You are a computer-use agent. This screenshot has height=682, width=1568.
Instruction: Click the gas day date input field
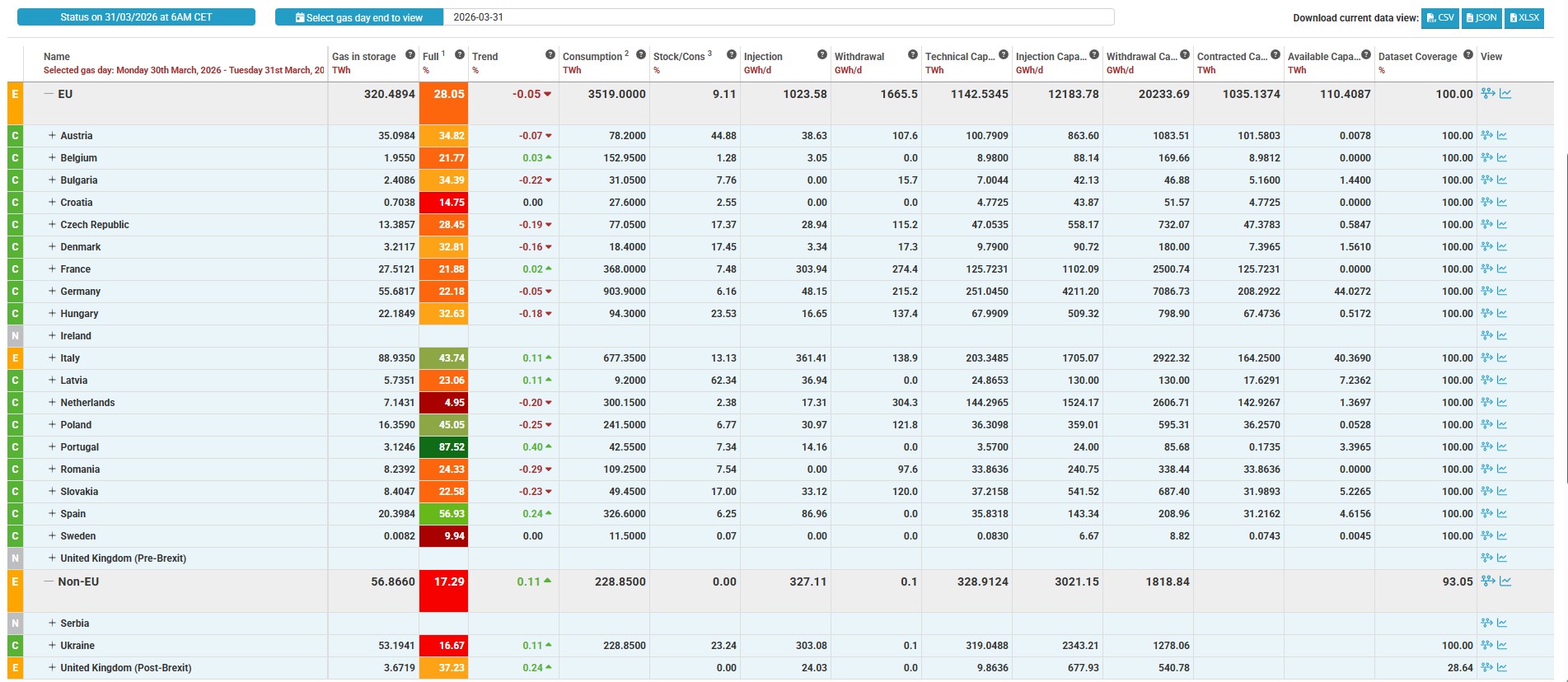point(778,17)
